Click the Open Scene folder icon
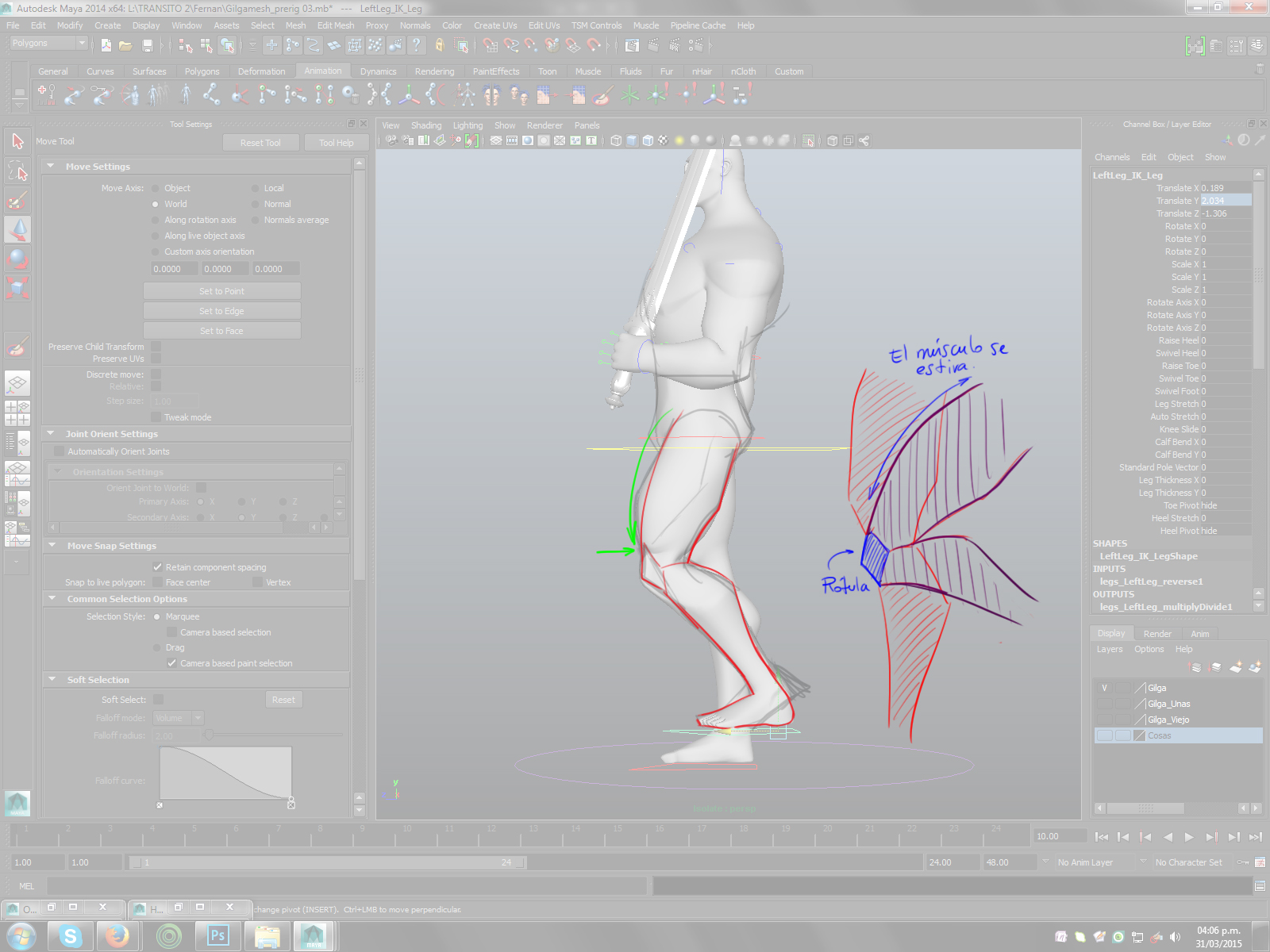 click(125, 45)
